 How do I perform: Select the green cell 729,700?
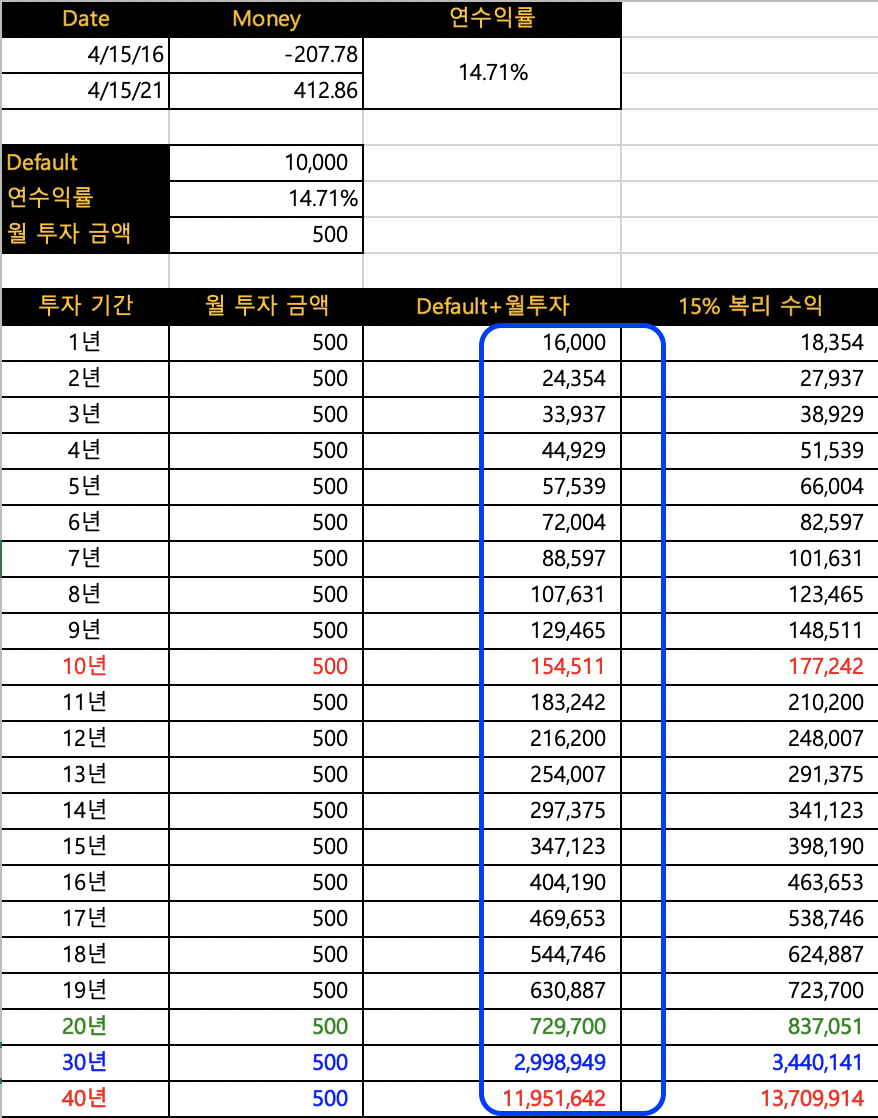[x=492, y=1027]
